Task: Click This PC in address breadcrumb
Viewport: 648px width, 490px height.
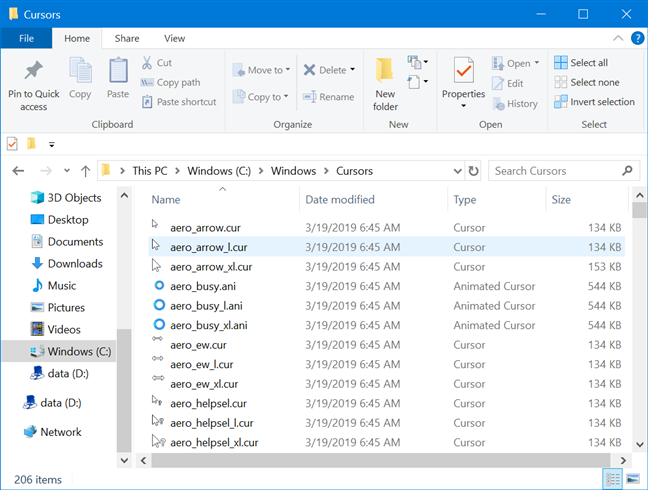Action: (x=150, y=171)
